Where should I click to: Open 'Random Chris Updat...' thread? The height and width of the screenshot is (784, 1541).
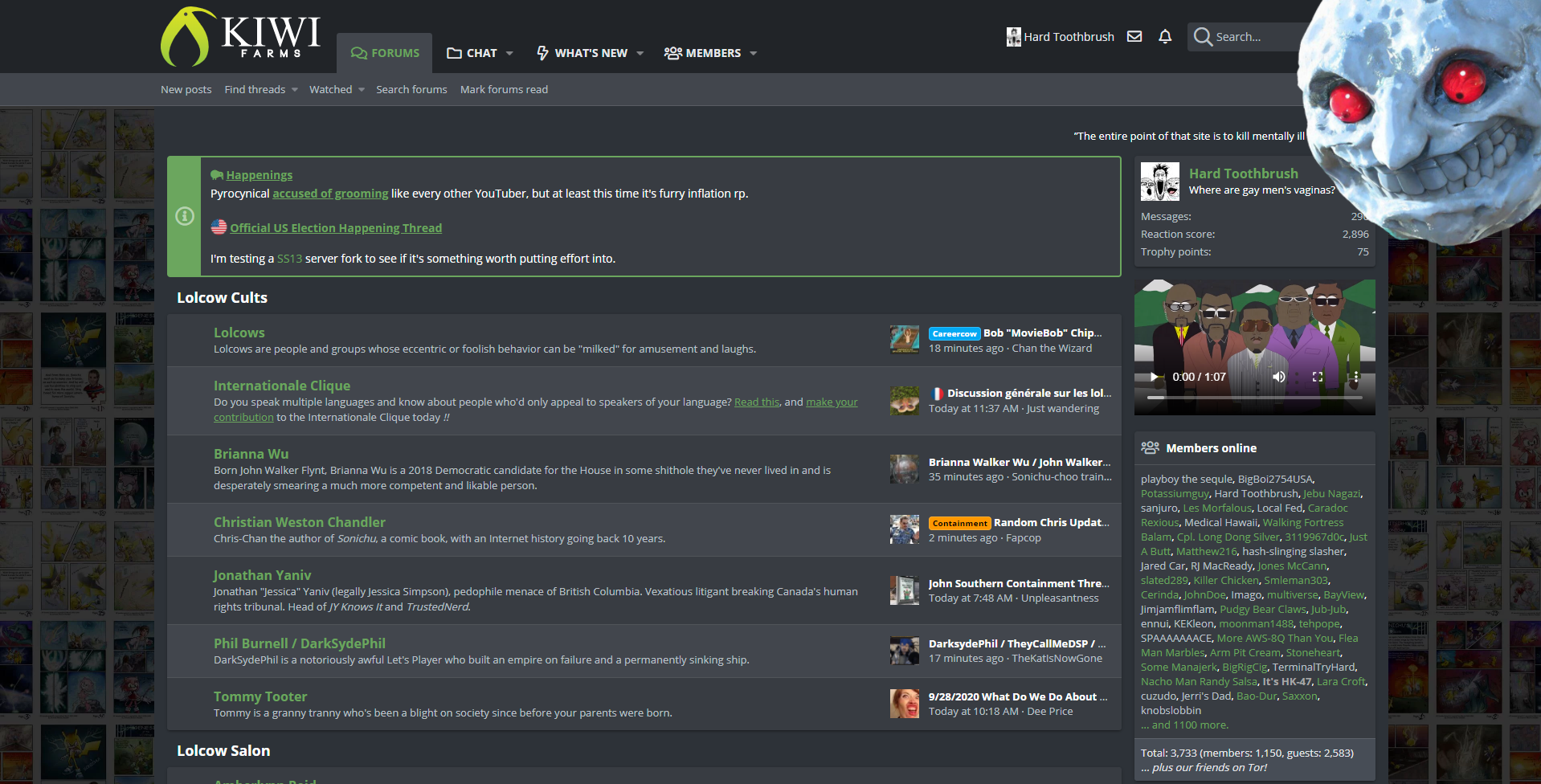[x=1052, y=522]
